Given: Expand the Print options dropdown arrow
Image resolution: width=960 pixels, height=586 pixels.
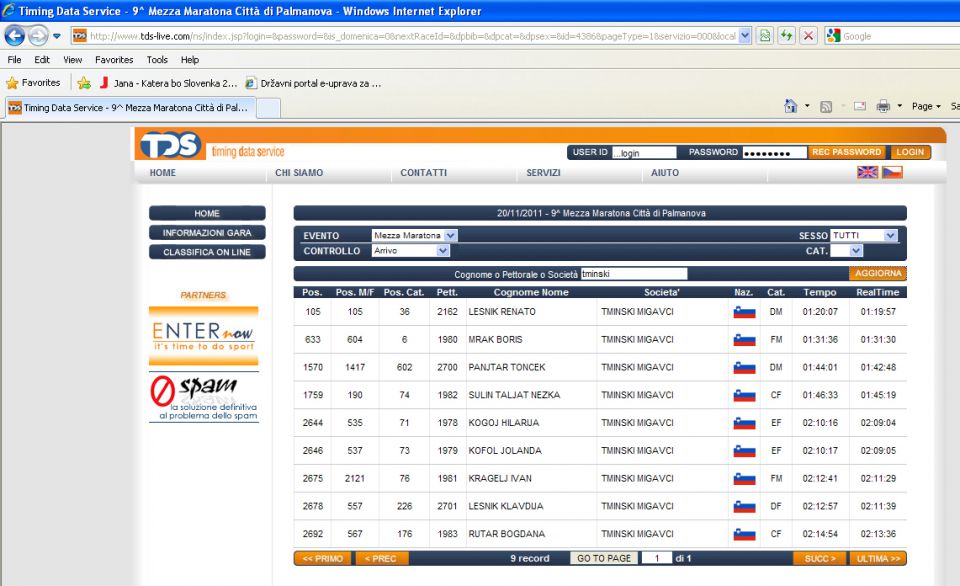Looking at the screenshot, I should [x=899, y=106].
